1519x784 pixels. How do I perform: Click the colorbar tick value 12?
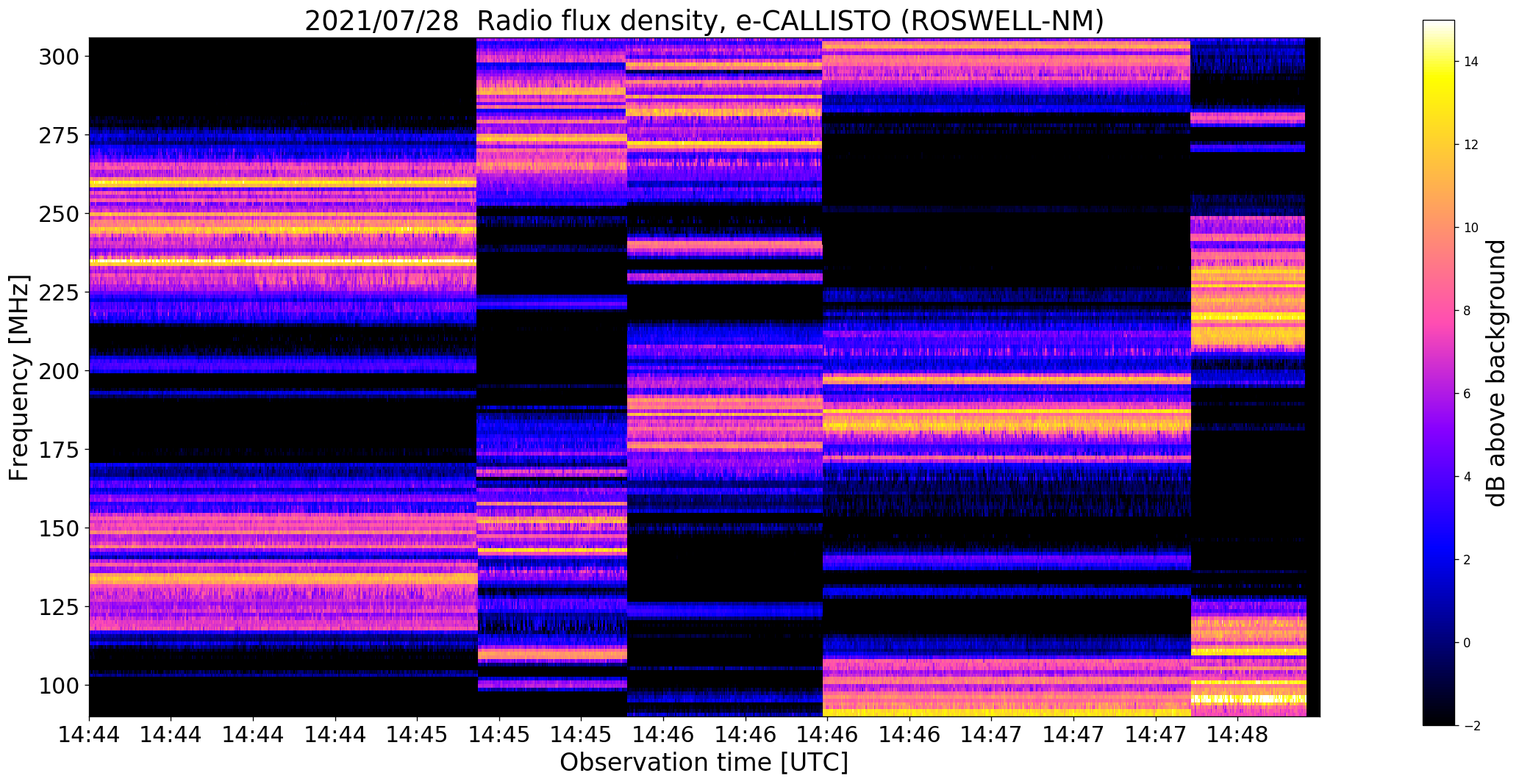1471,145
